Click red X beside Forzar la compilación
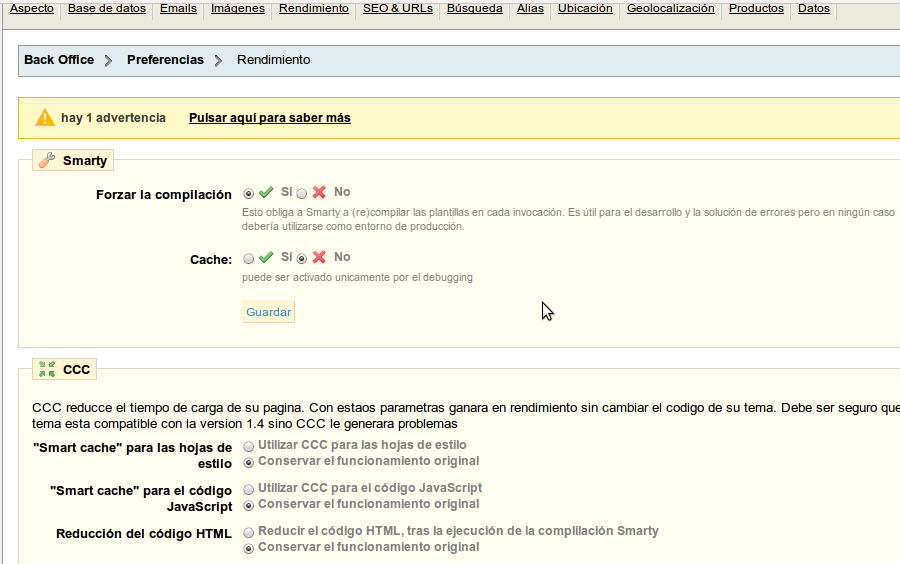Screen dimensions: 900x564 pyautogui.click(x=319, y=192)
